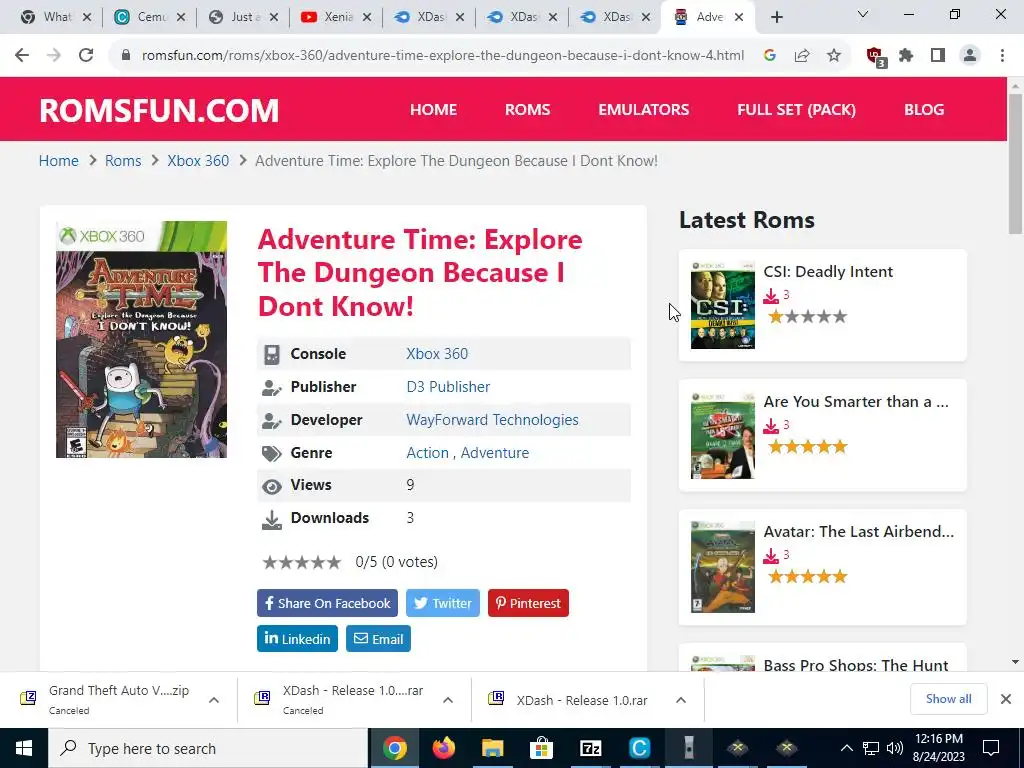
Task: Open the Xbox 360 console link
Action: coord(437,354)
